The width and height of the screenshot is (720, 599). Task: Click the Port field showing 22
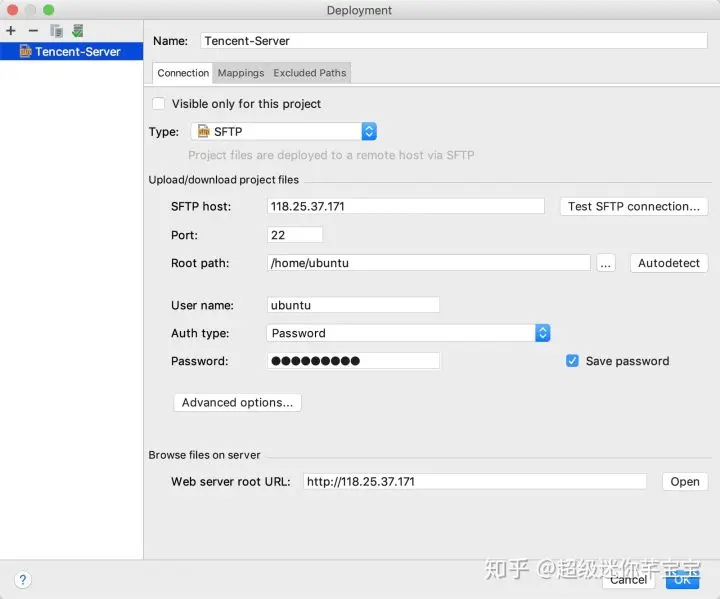click(294, 235)
